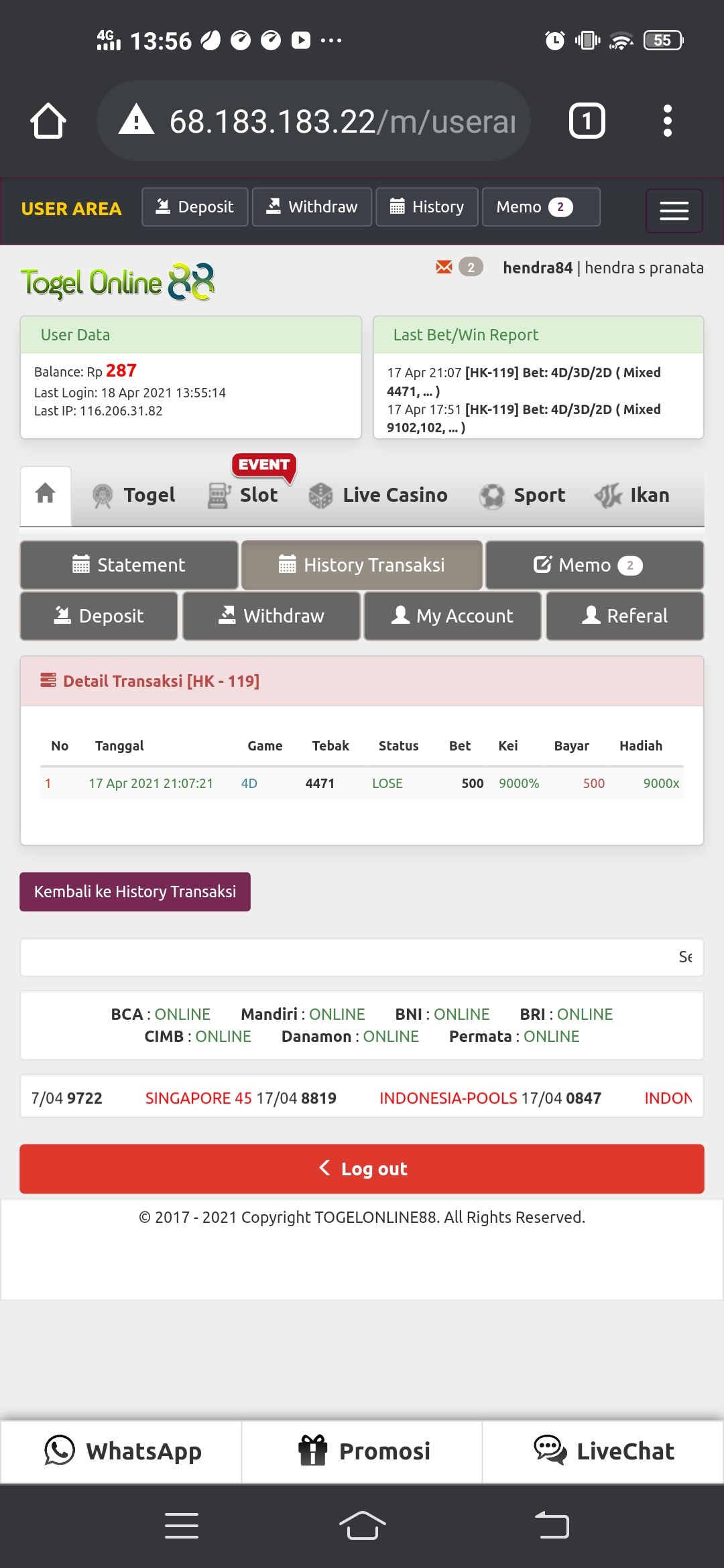Click the Statement button
Image resolution: width=724 pixels, height=1568 pixels.
pyautogui.click(x=129, y=565)
